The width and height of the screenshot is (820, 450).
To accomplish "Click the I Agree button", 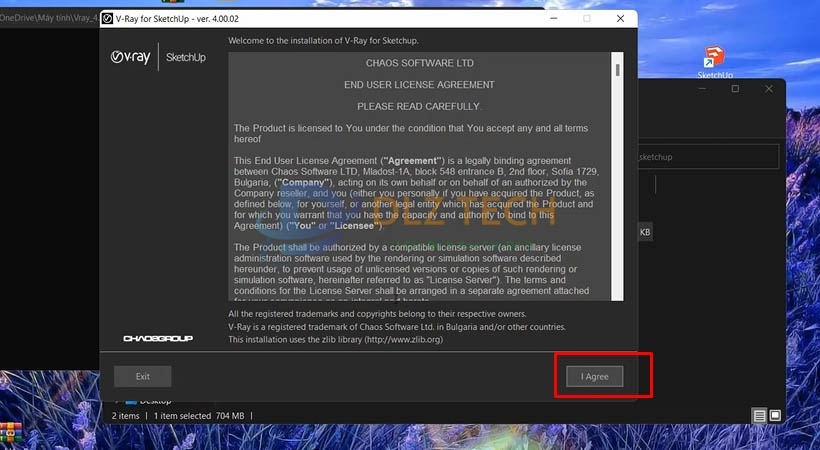I will (x=594, y=376).
